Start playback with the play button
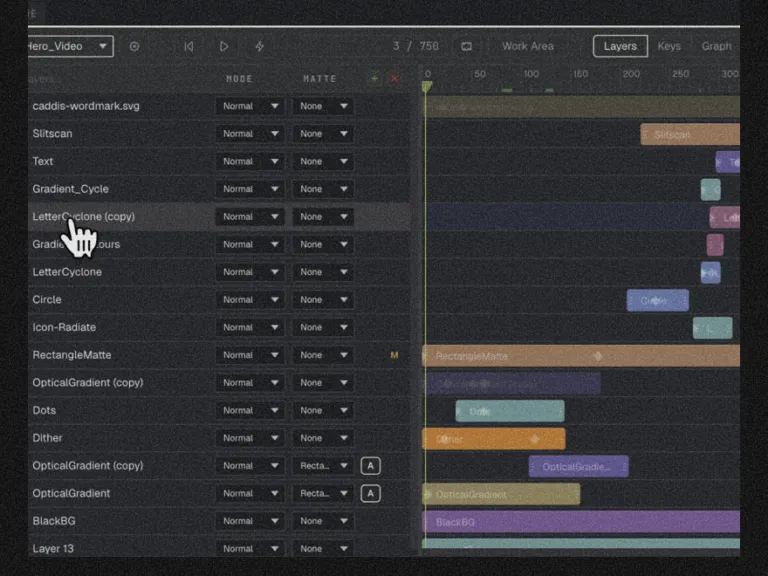This screenshot has height=576, width=768. (x=224, y=46)
